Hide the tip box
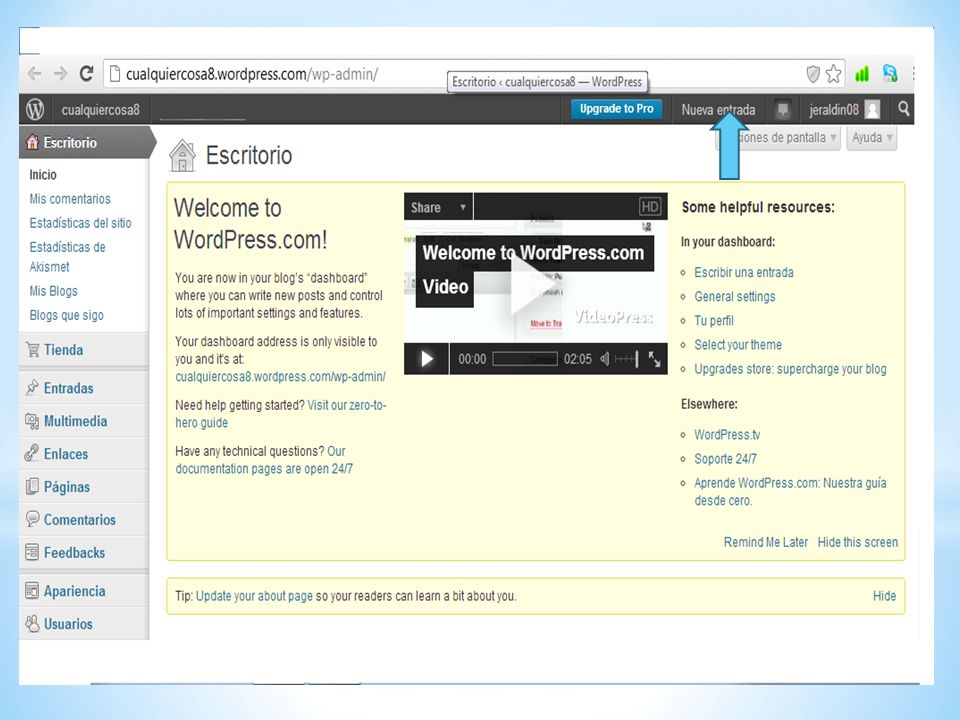 884,596
